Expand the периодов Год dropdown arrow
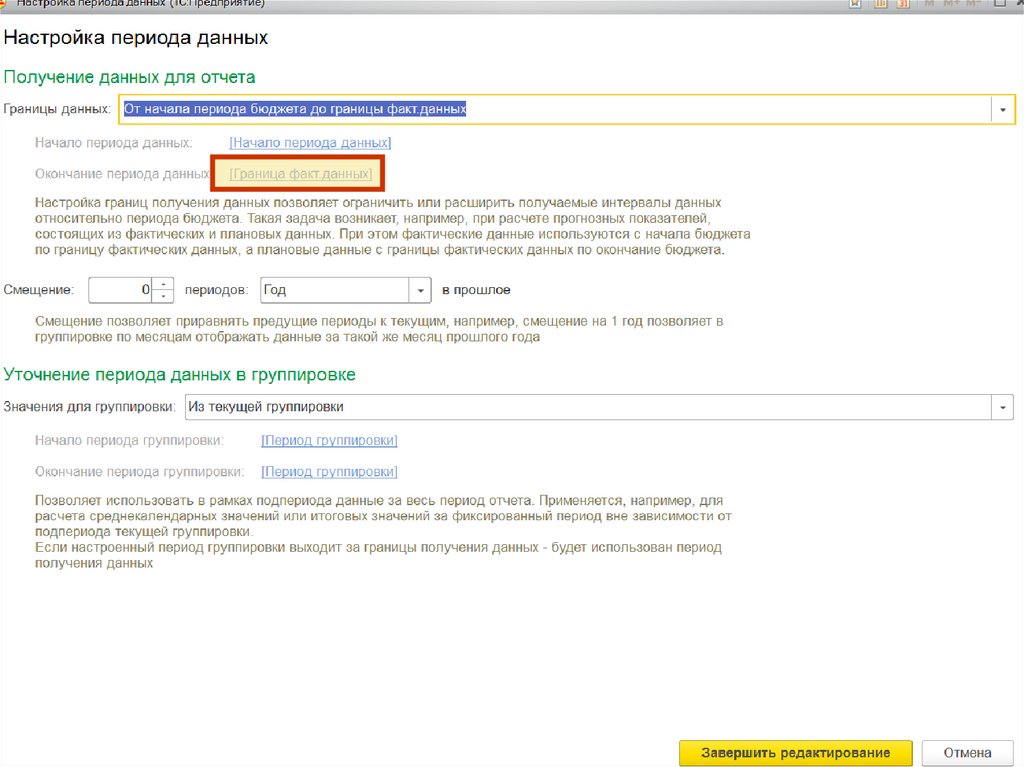This screenshot has width=1024, height=767. [421, 291]
